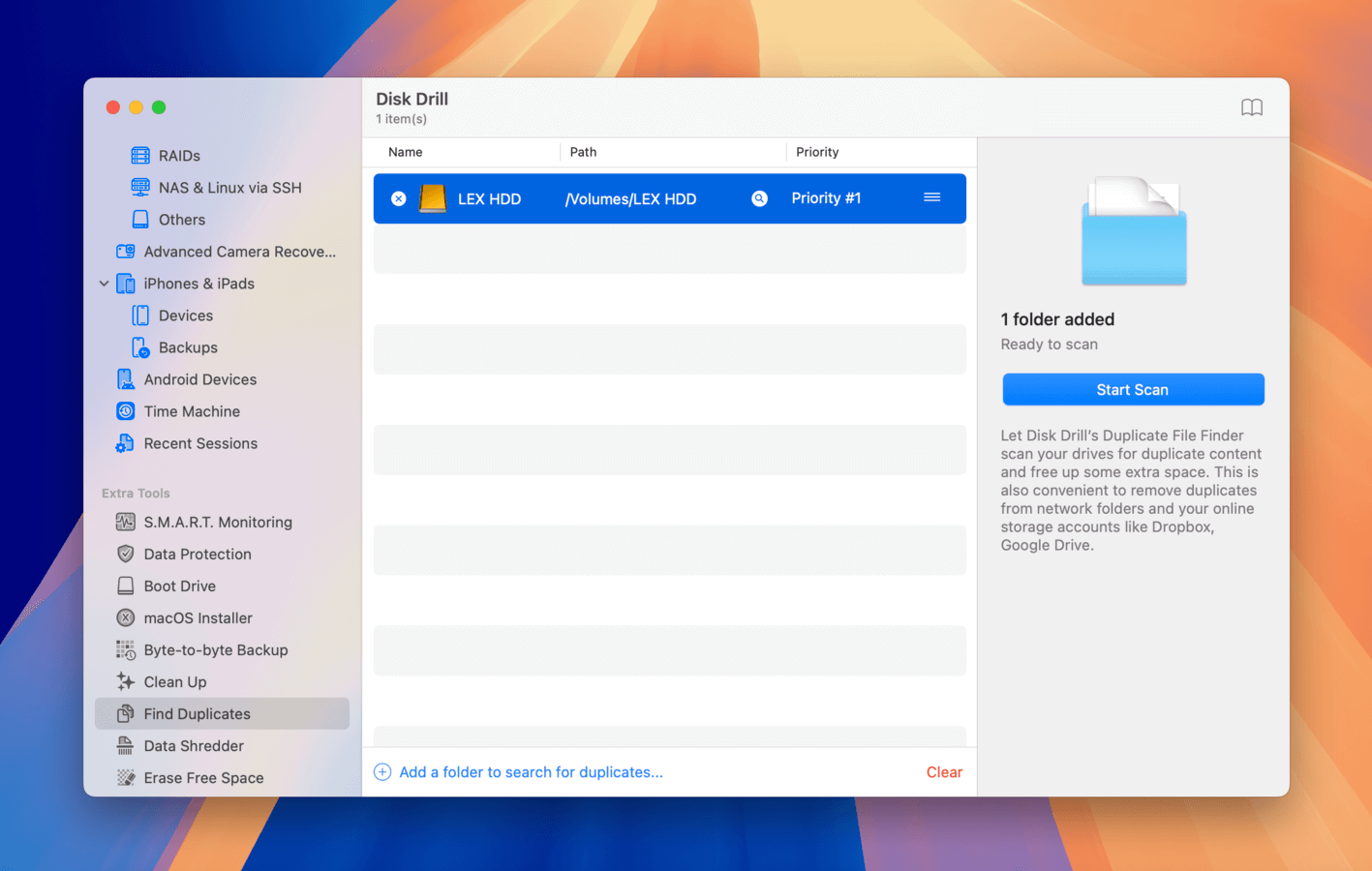The height and width of the screenshot is (871, 1372).
Task: Click the Backups icon
Action: coord(140,347)
